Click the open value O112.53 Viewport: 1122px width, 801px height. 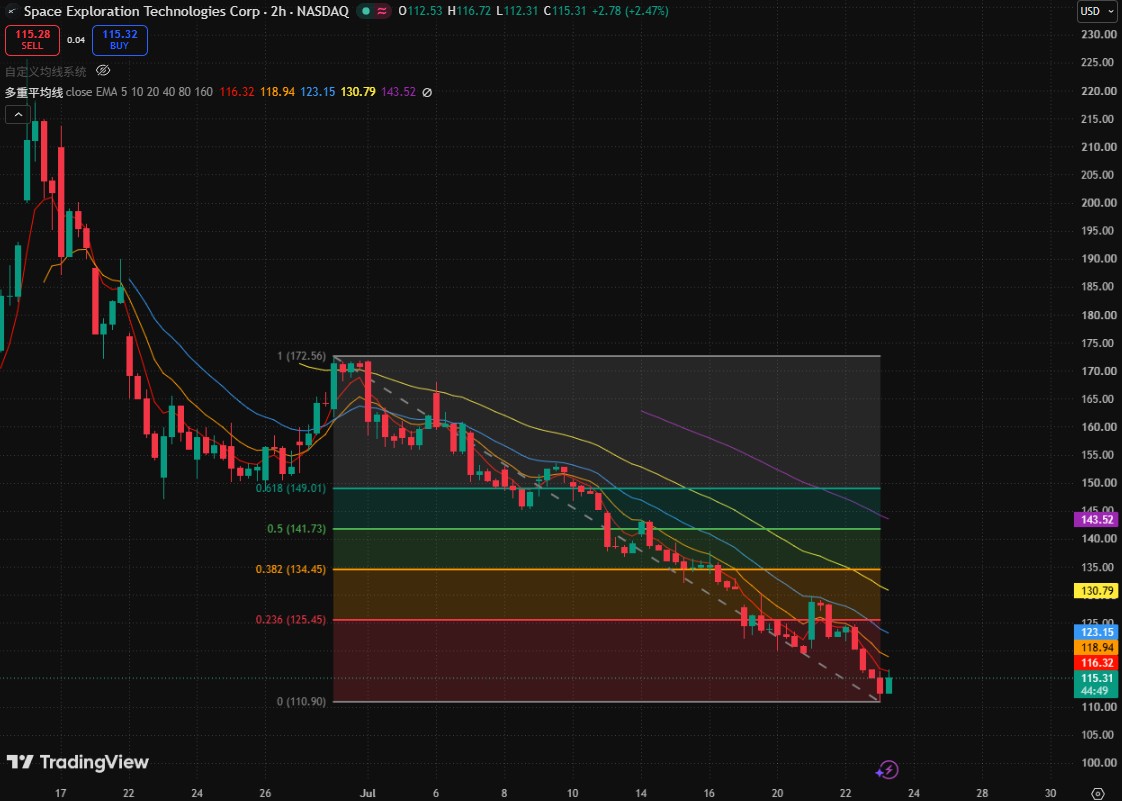pos(421,11)
